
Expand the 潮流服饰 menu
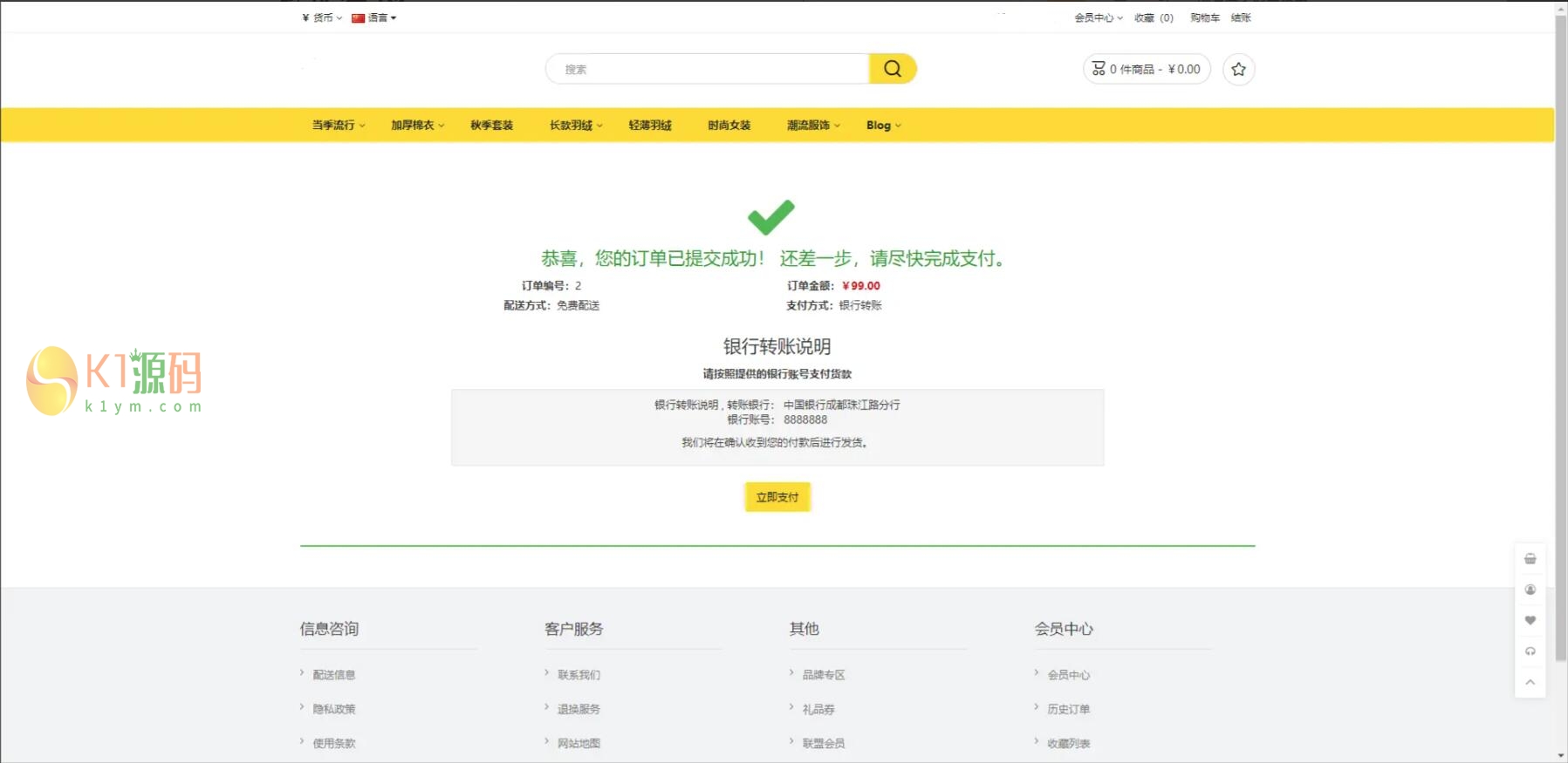813,126
